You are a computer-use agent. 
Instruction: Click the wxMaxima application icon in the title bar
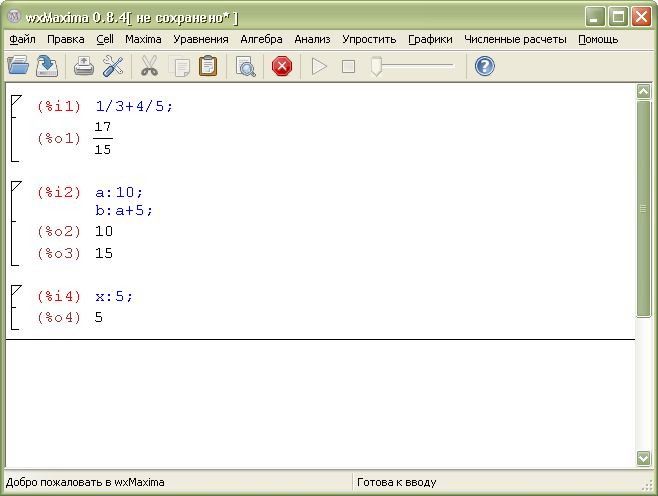coord(14,17)
